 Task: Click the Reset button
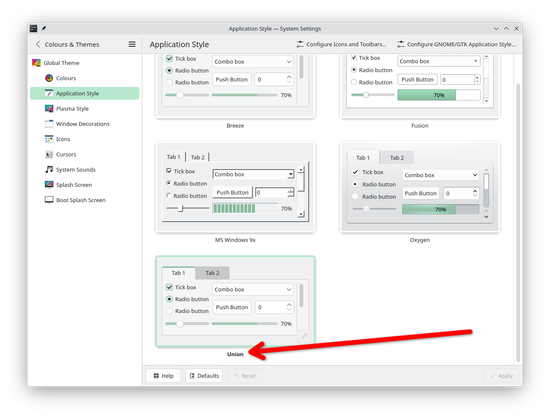click(x=245, y=376)
